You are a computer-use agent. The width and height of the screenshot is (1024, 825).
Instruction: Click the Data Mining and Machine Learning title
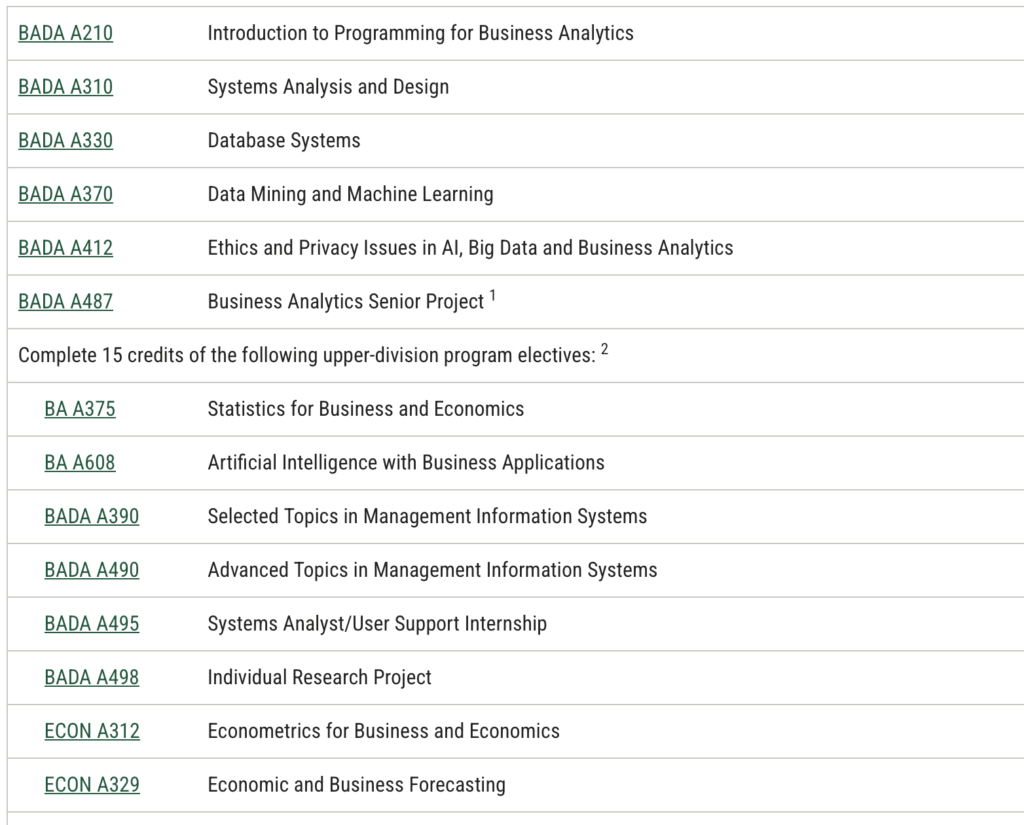[350, 194]
